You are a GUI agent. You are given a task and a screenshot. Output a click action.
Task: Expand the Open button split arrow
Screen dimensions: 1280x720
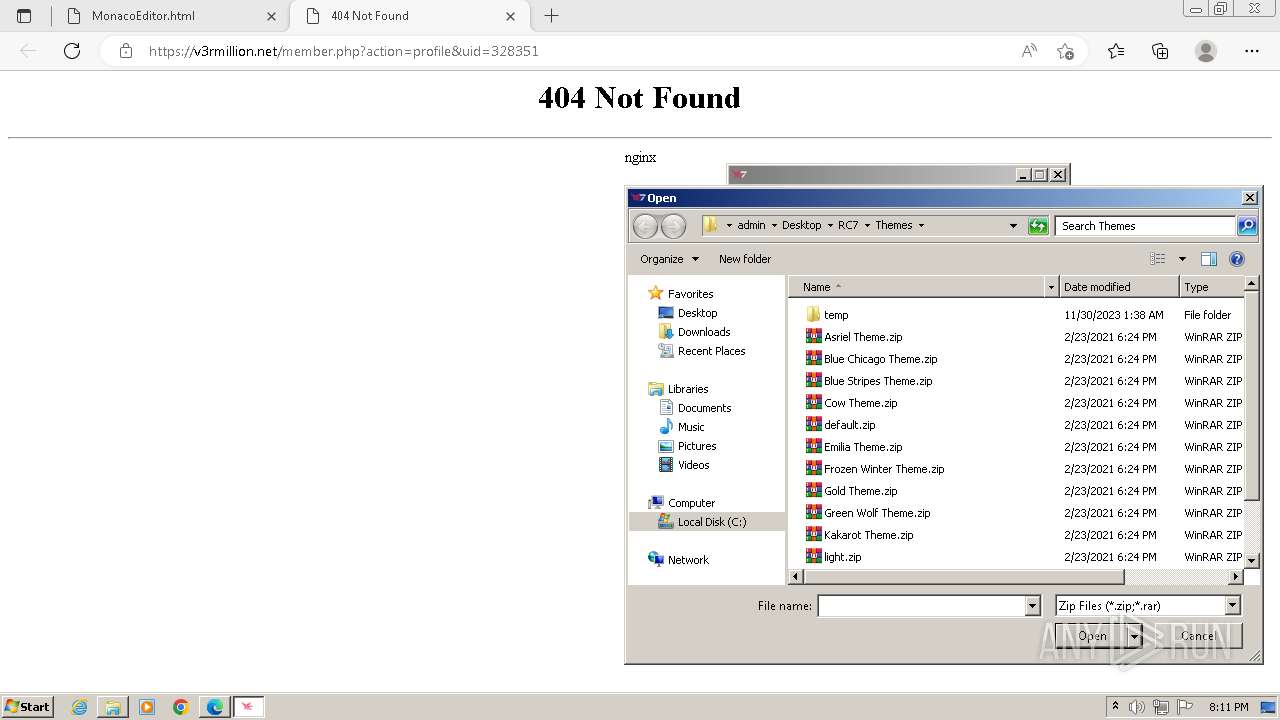click(1134, 636)
